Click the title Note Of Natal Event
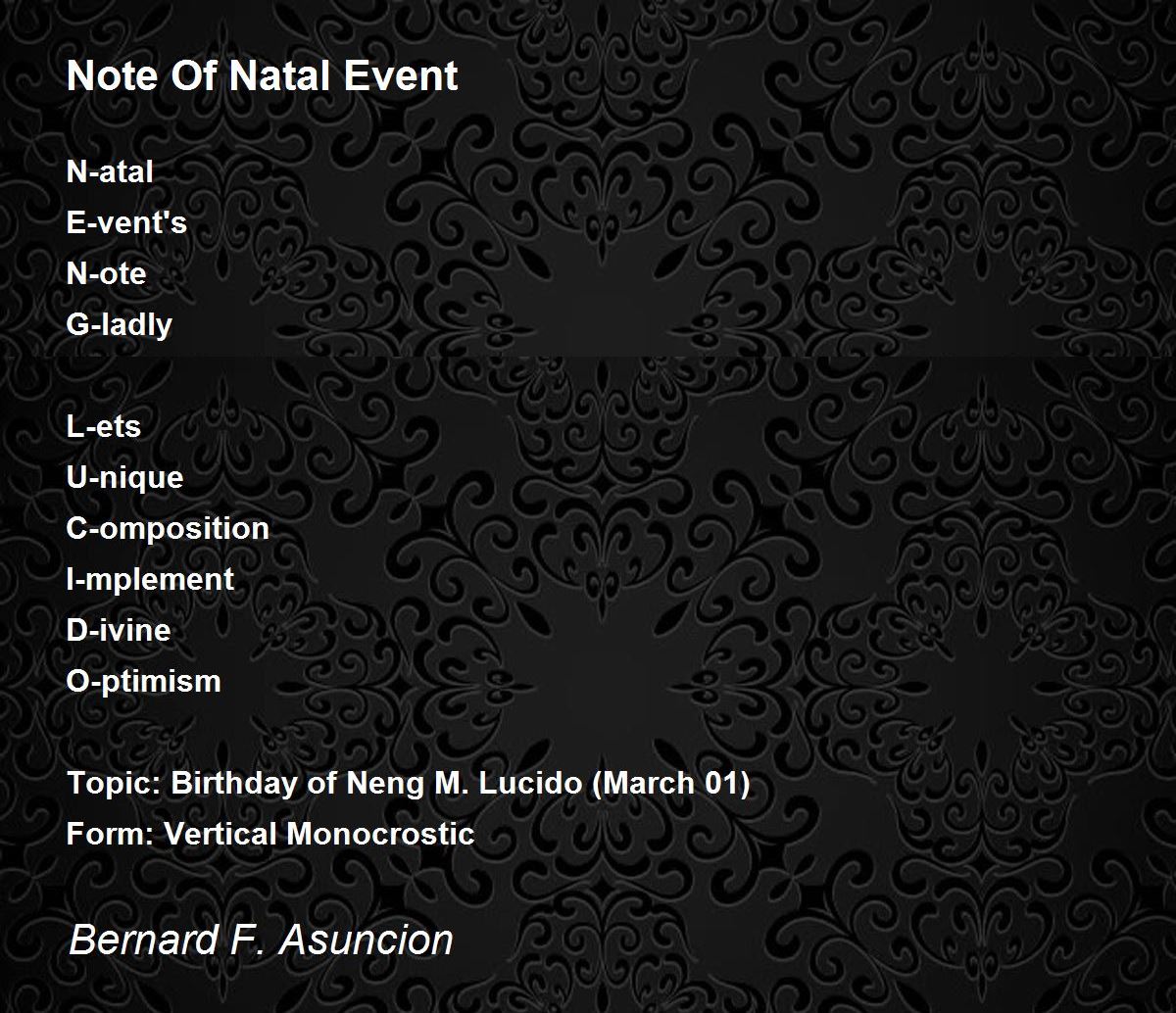 pyautogui.click(x=263, y=75)
